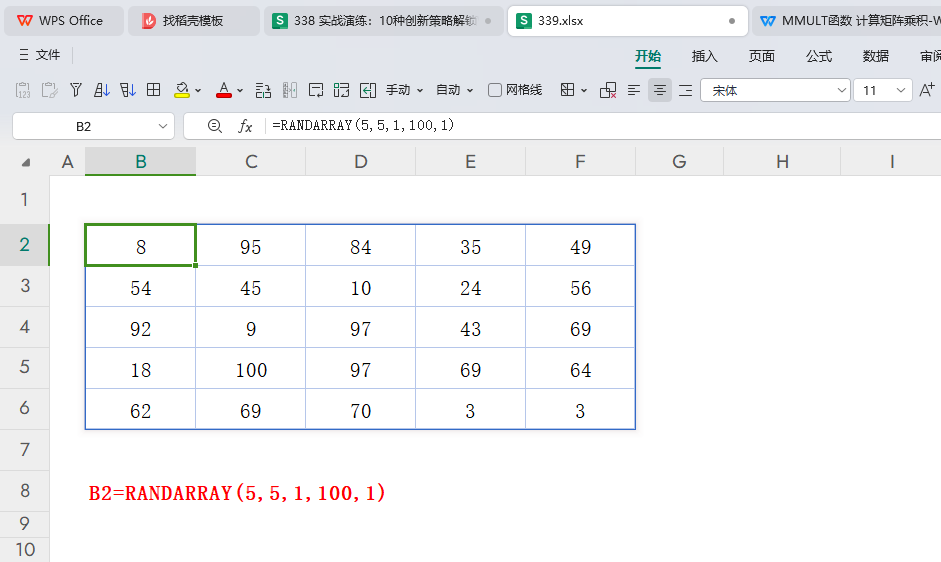Select cell D3 containing 10
Screen dimensions: 941x562
(x=361, y=286)
